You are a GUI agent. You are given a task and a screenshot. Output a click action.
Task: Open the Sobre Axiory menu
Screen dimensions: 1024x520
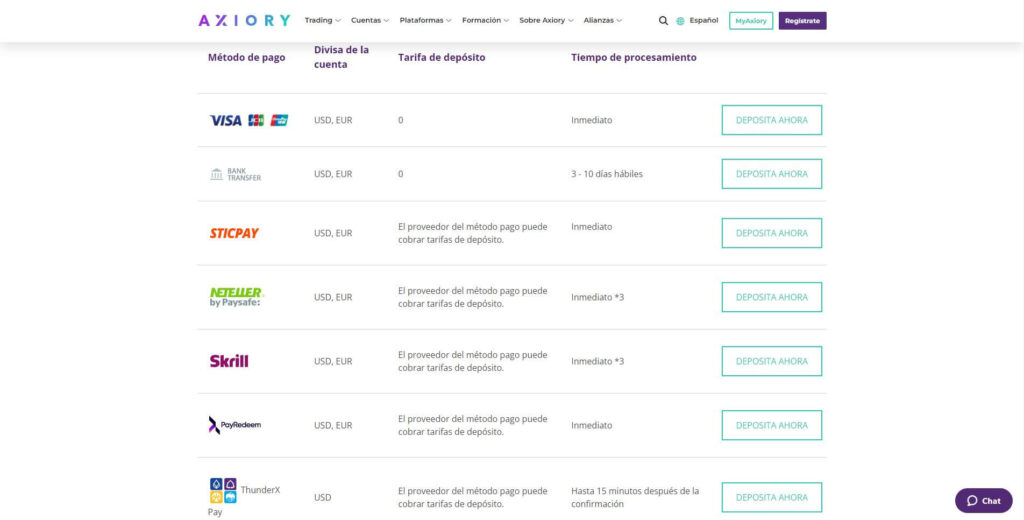coord(547,21)
